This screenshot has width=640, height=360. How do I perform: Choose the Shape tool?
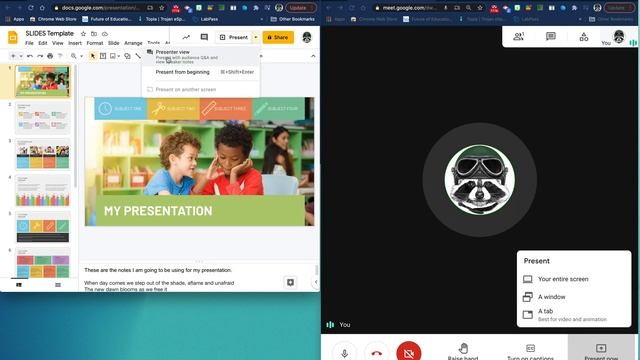[x=127, y=56]
